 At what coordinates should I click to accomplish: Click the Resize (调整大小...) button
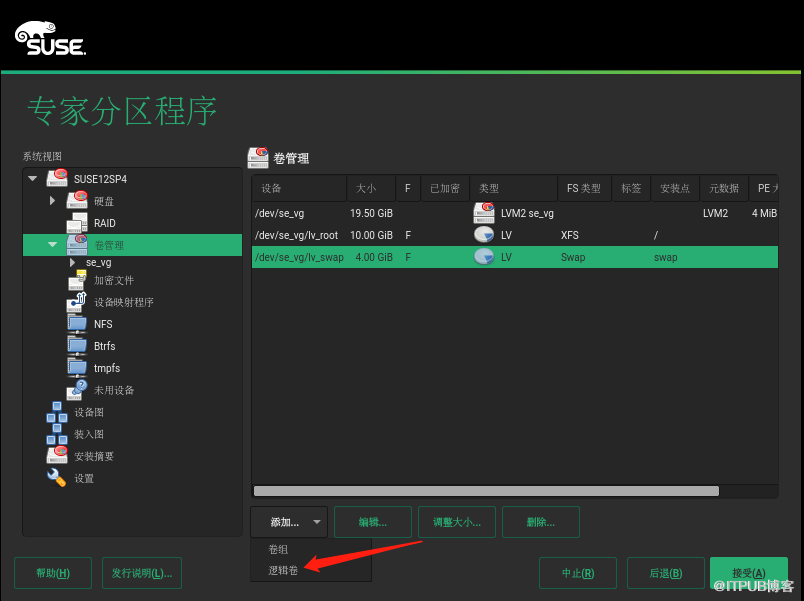point(457,522)
